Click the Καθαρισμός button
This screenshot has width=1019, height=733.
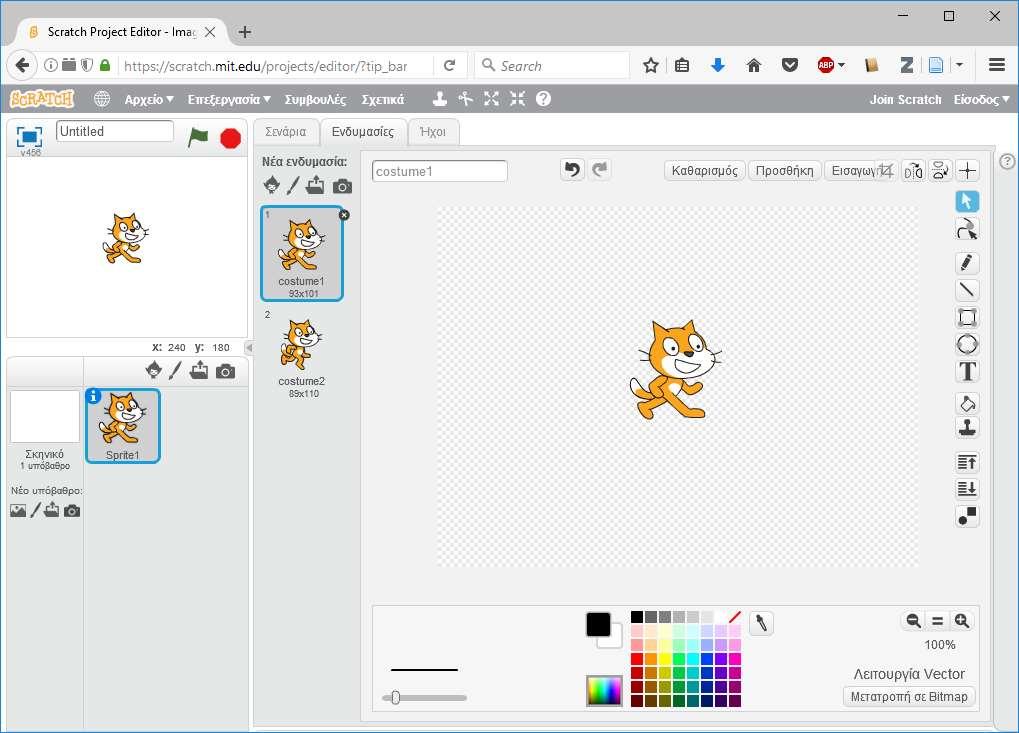tap(704, 170)
